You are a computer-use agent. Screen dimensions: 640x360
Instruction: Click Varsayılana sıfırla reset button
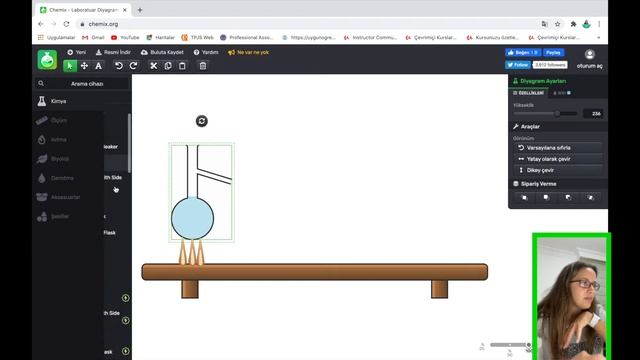[x=558, y=148]
